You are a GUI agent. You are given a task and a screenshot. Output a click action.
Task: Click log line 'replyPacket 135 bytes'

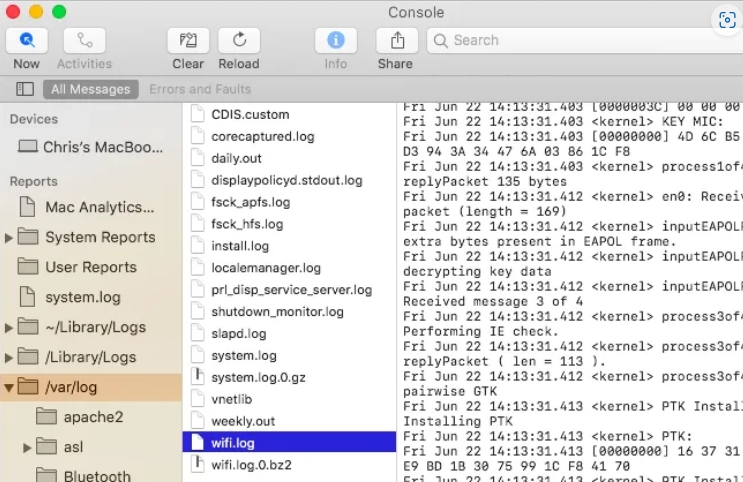tap(485, 182)
